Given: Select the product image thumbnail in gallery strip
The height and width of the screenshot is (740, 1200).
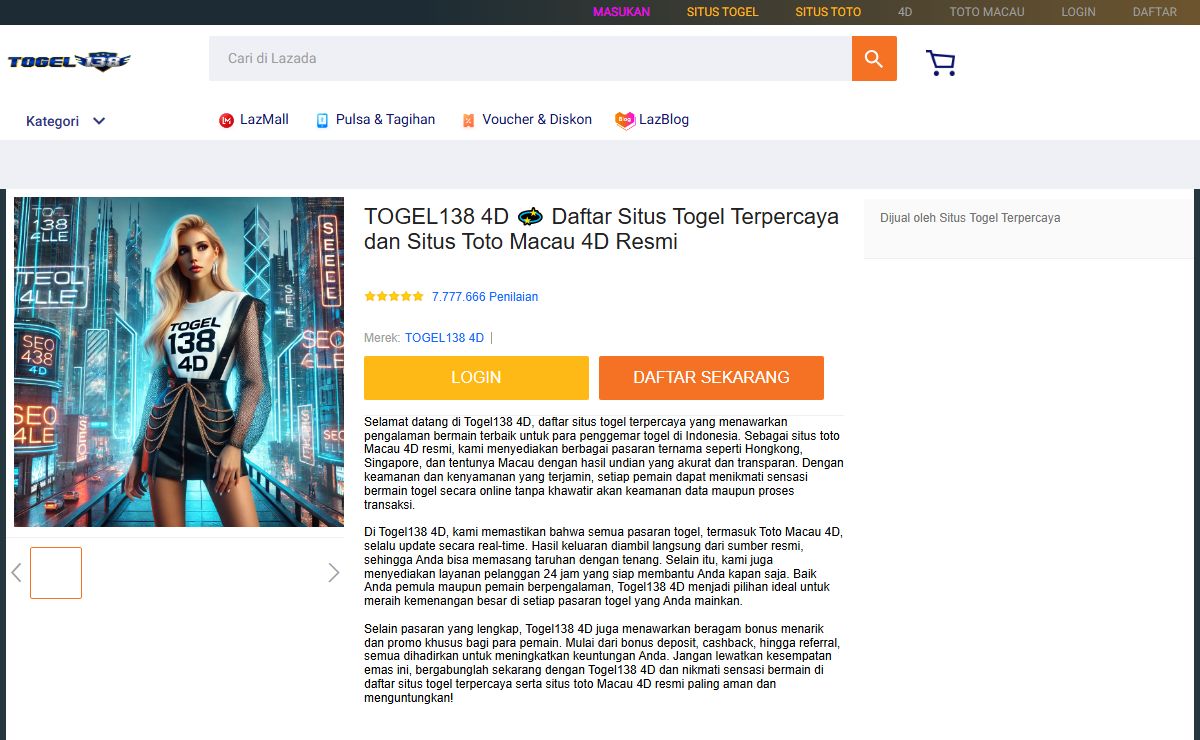Looking at the screenshot, I should (x=56, y=573).
